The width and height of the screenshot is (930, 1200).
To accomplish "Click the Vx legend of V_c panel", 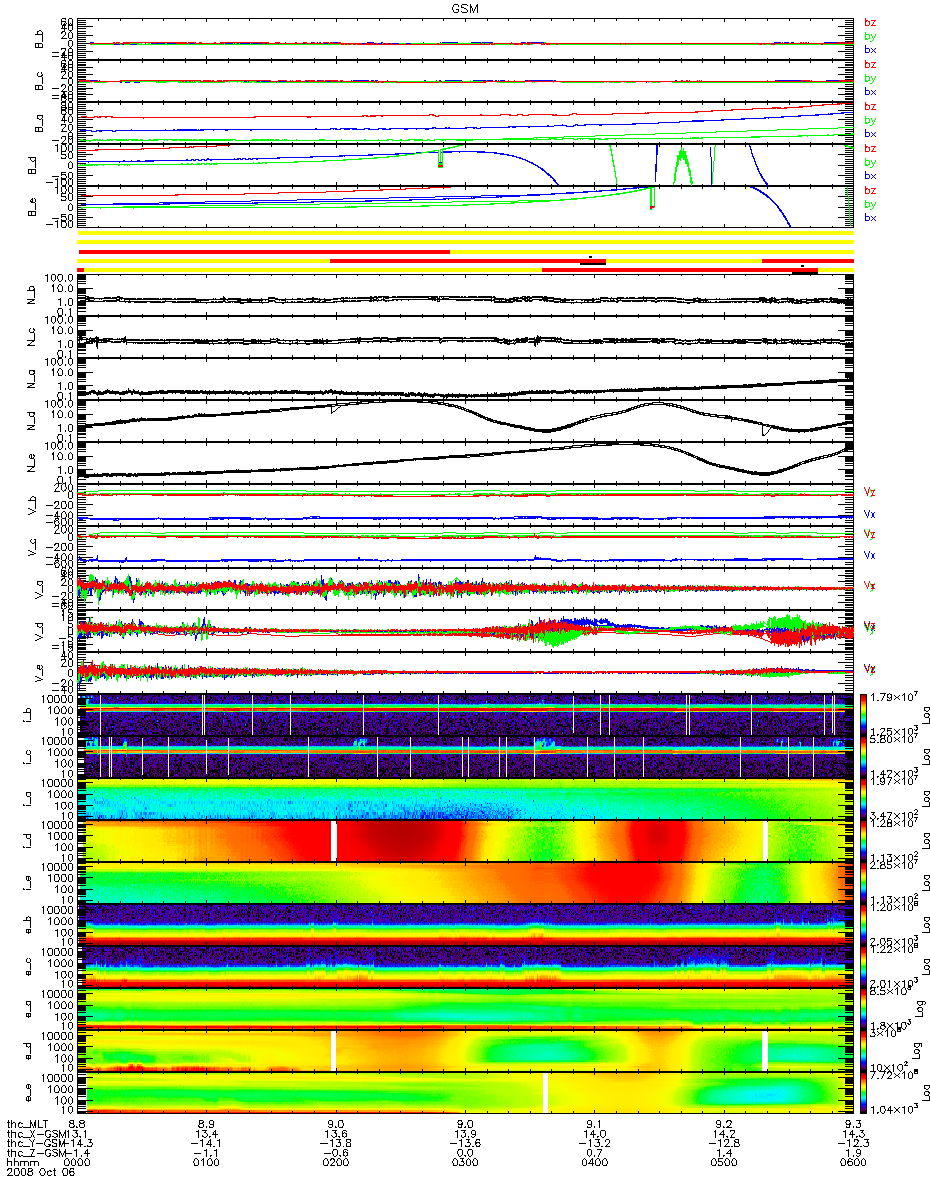I will coord(869,555).
